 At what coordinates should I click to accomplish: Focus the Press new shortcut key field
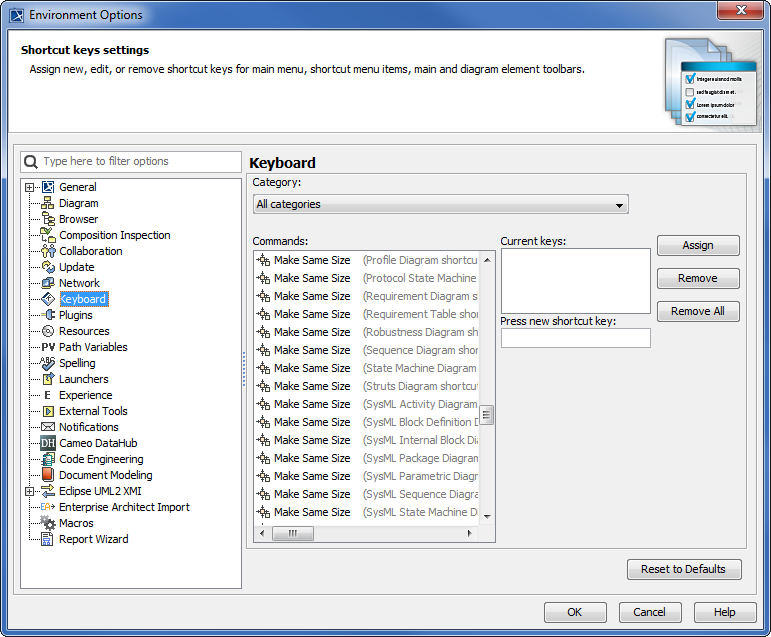tap(576, 338)
